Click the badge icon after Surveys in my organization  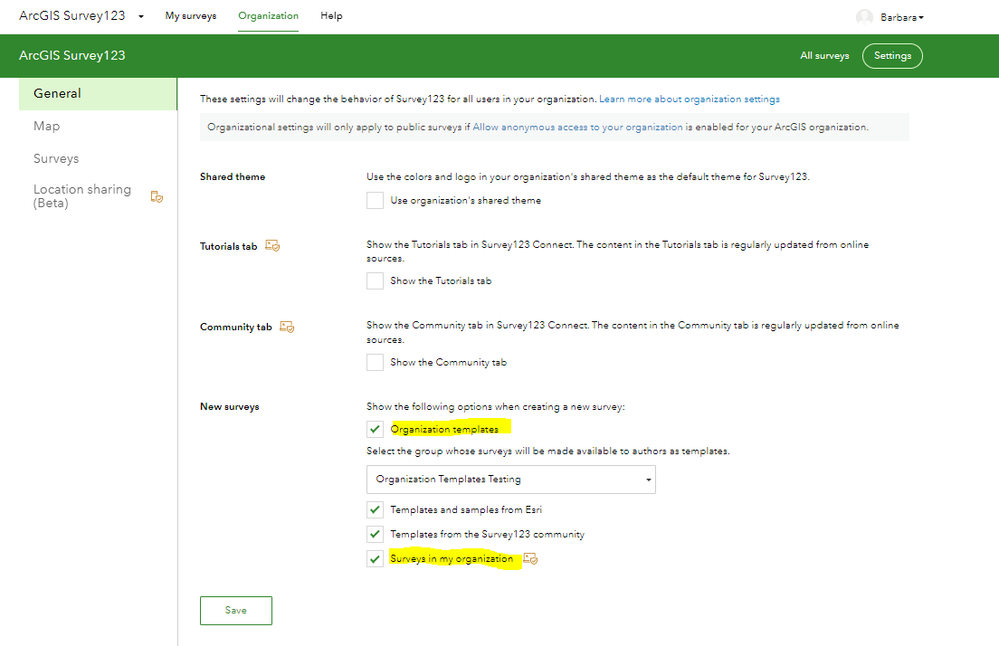531,559
